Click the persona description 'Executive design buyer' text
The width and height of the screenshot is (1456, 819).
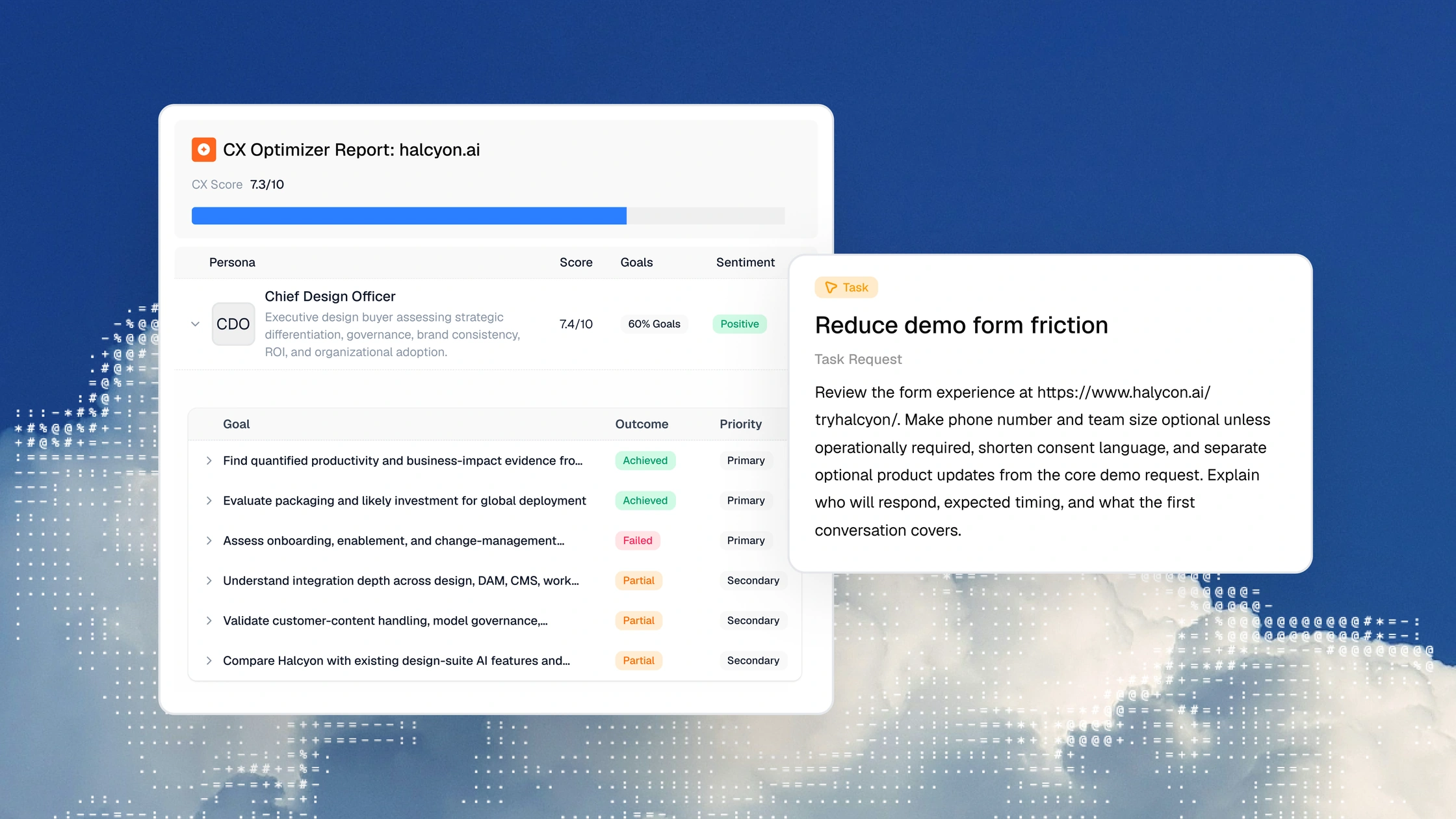(x=393, y=334)
